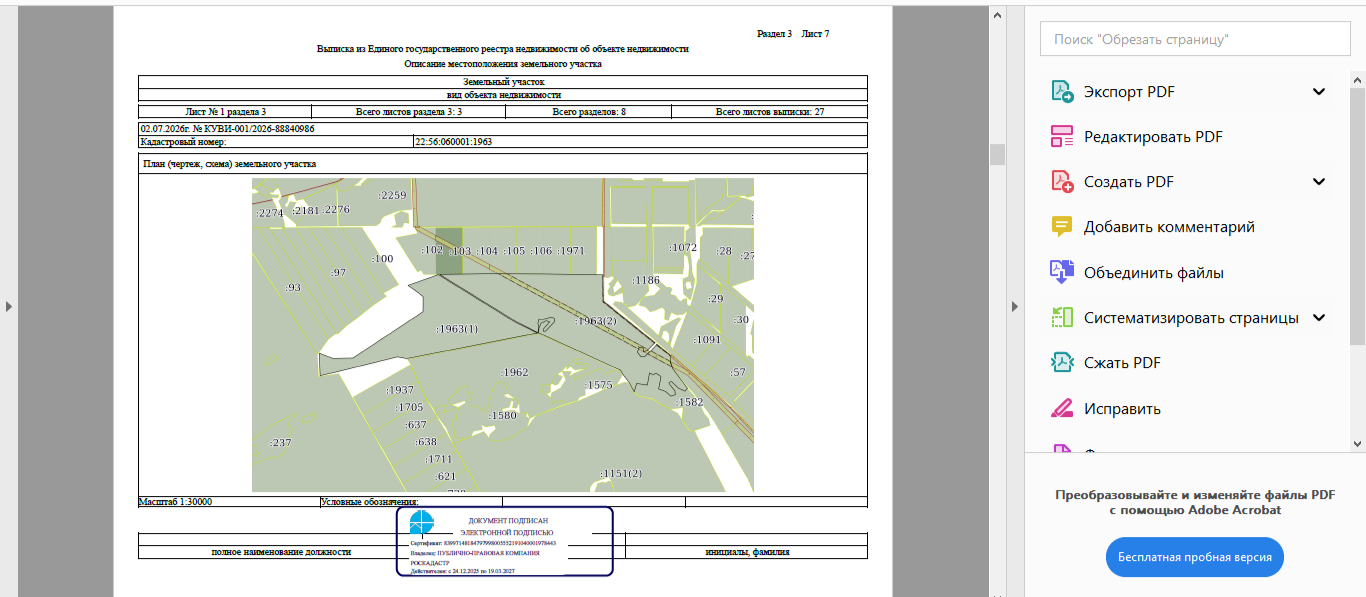Click the tools pane scroll down arrow
Image resolution: width=1366 pixels, height=597 pixels.
click(x=1357, y=442)
